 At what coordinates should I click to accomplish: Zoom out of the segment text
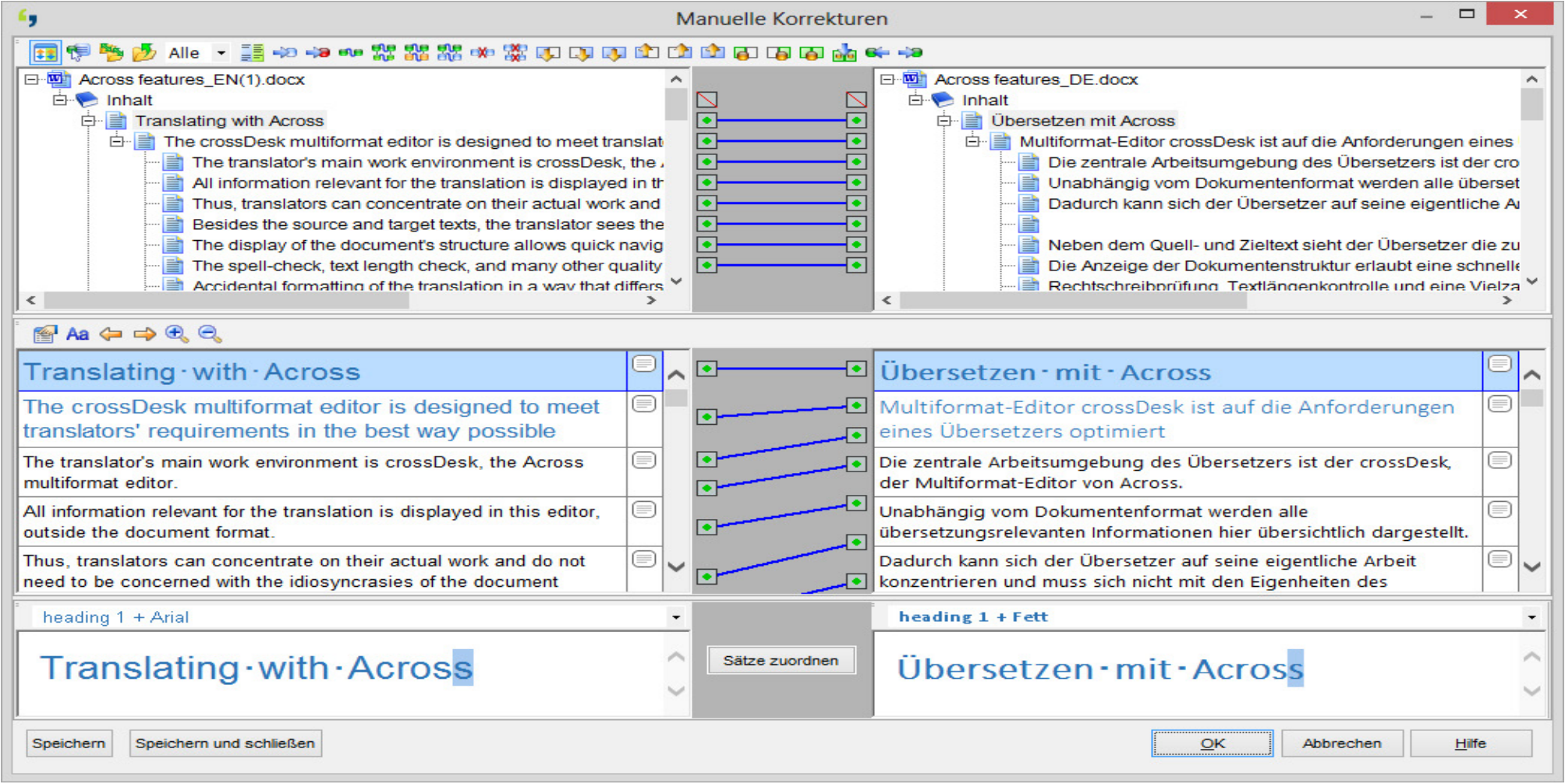tap(209, 334)
